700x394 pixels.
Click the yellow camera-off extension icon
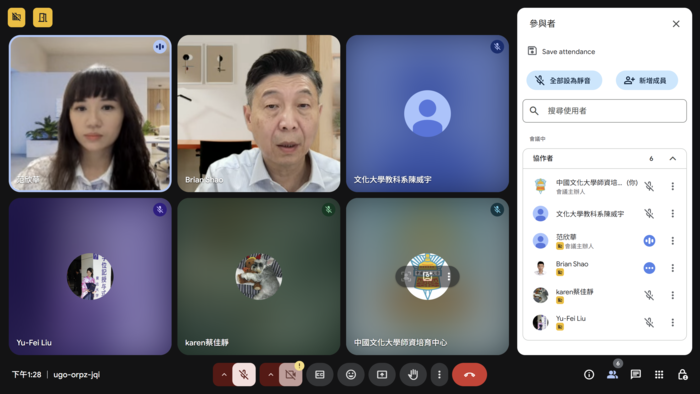click(17, 18)
